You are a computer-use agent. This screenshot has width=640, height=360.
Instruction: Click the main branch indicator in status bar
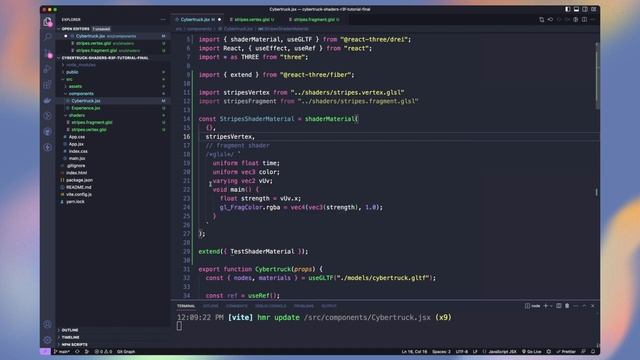coord(61,351)
